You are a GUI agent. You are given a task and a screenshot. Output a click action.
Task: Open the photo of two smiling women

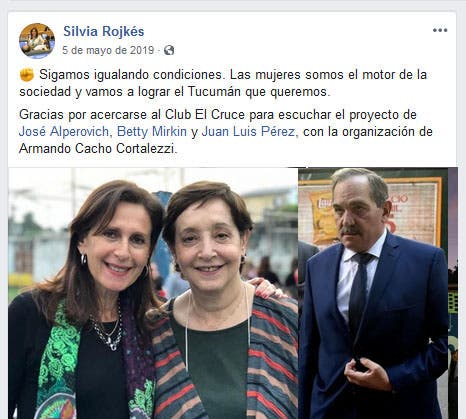153,293
